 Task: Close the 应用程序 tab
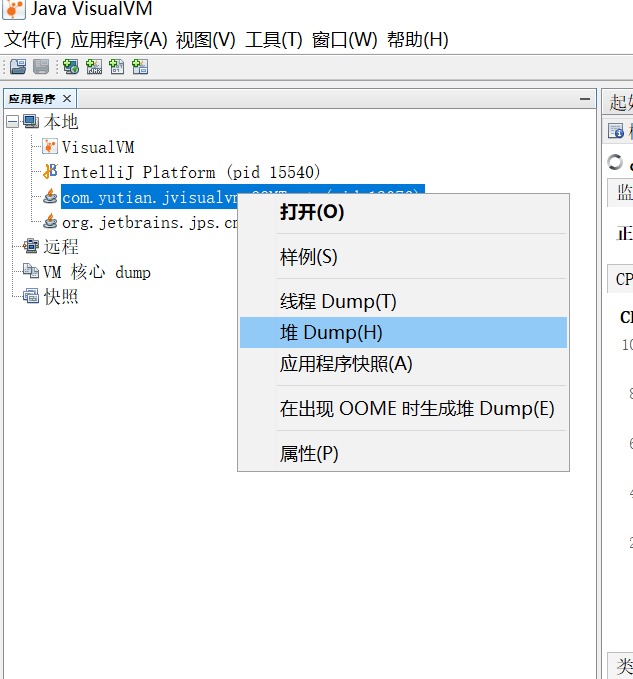67,99
